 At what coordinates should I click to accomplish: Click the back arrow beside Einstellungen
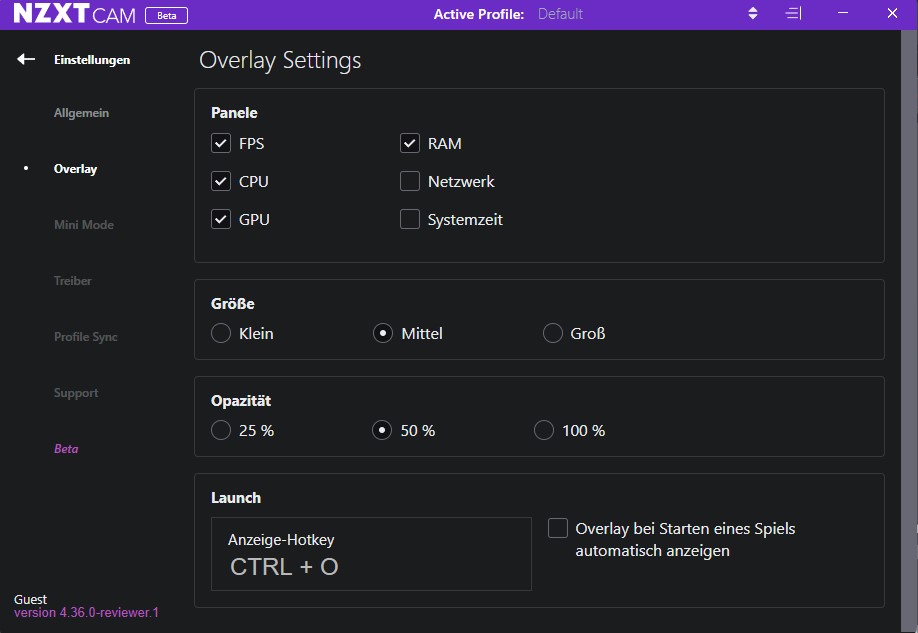click(x=25, y=59)
